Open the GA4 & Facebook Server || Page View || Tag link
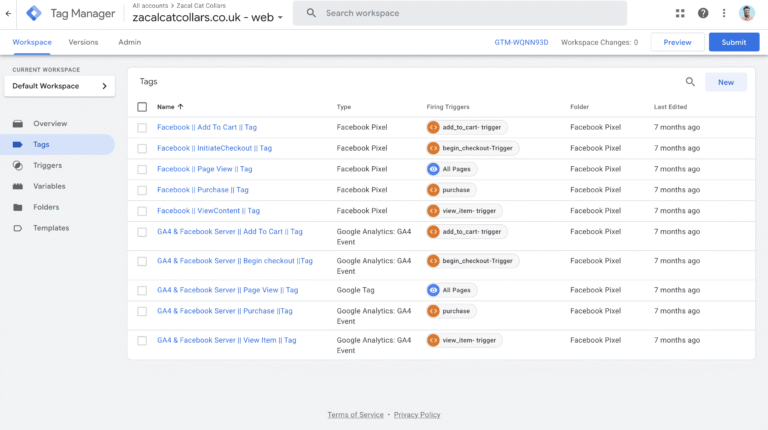The width and height of the screenshot is (768, 430). (227, 290)
